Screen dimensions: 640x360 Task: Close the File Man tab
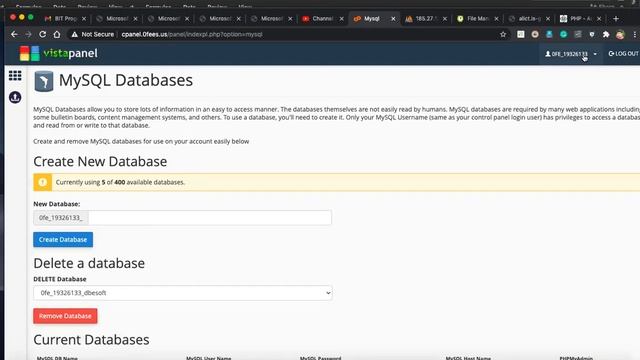click(x=496, y=19)
